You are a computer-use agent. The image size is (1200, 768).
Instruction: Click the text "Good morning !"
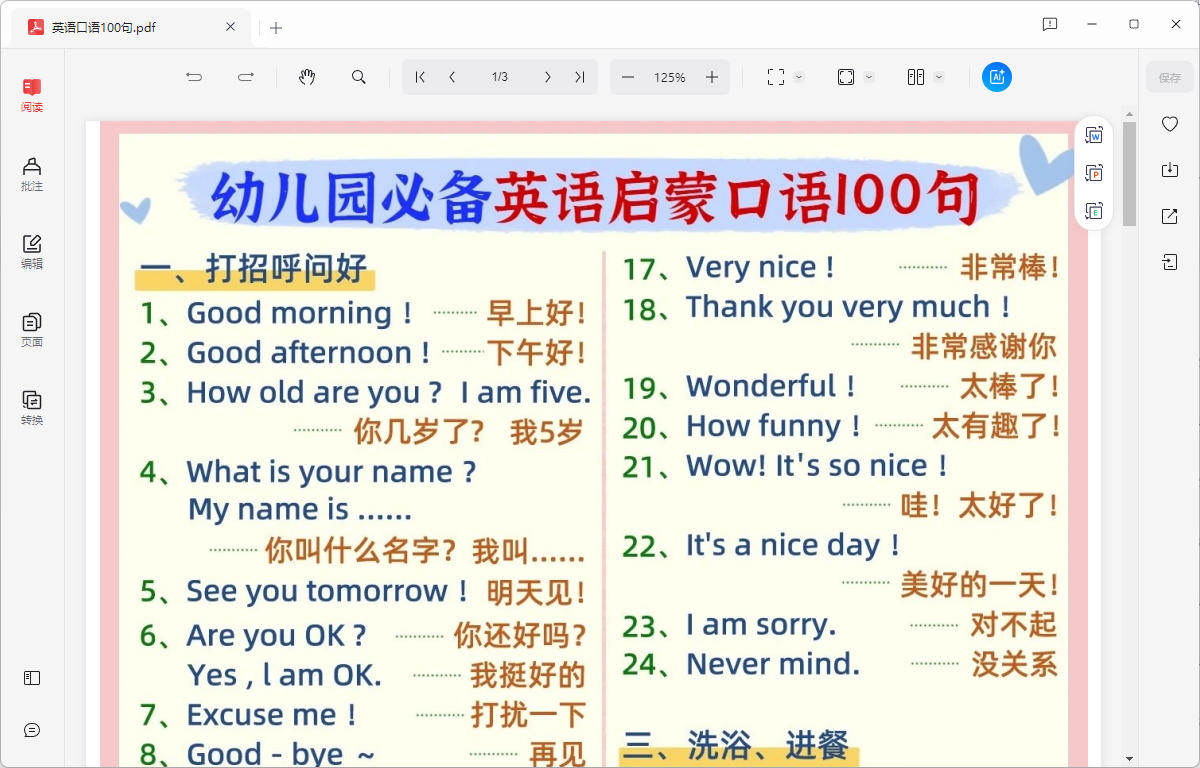300,313
